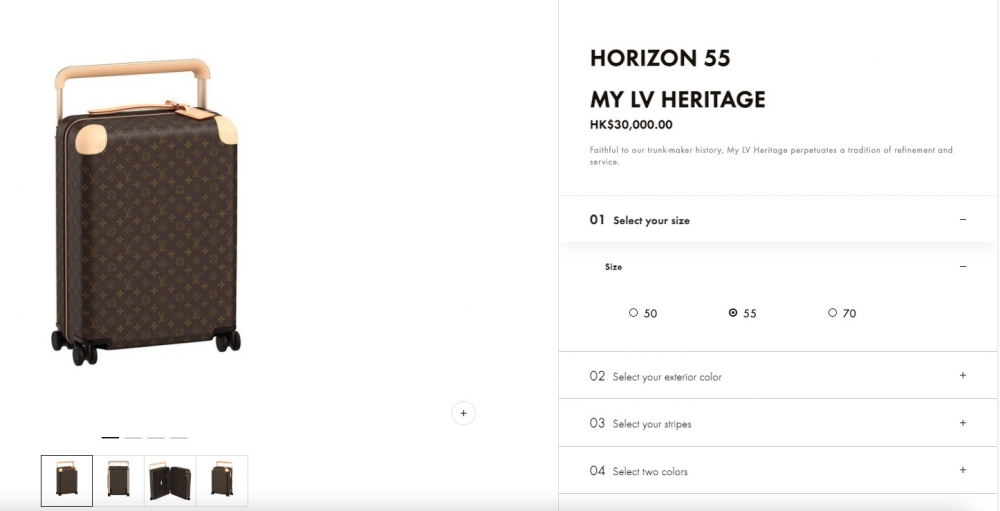1000x511 pixels.
Task: Go to third image slide indicator
Action: (x=156, y=438)
